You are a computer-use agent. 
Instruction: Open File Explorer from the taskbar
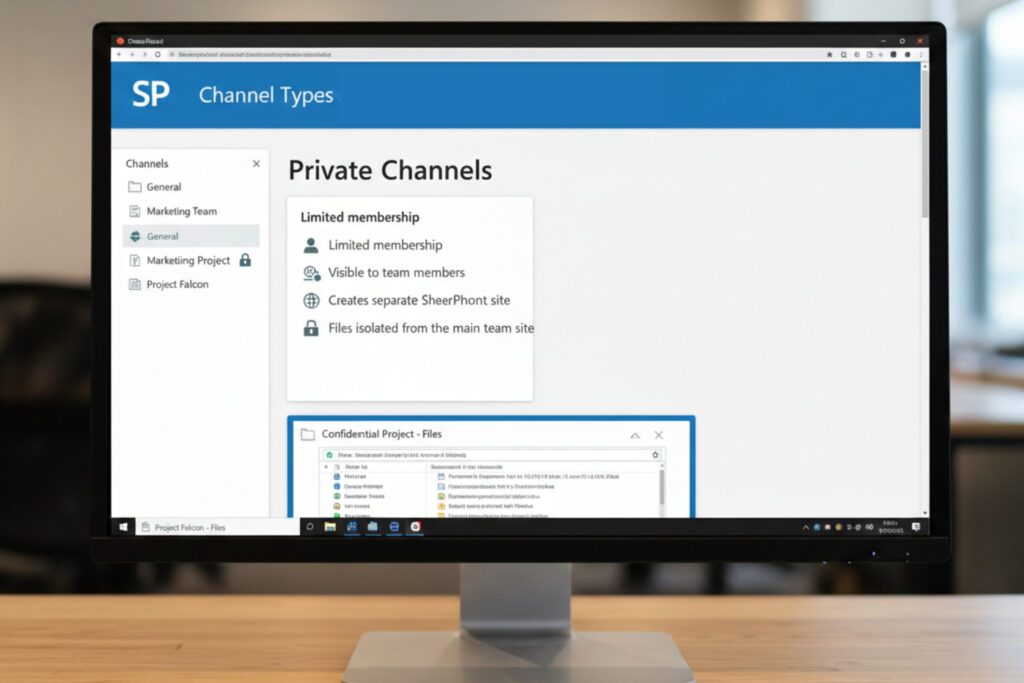[330, 527]
